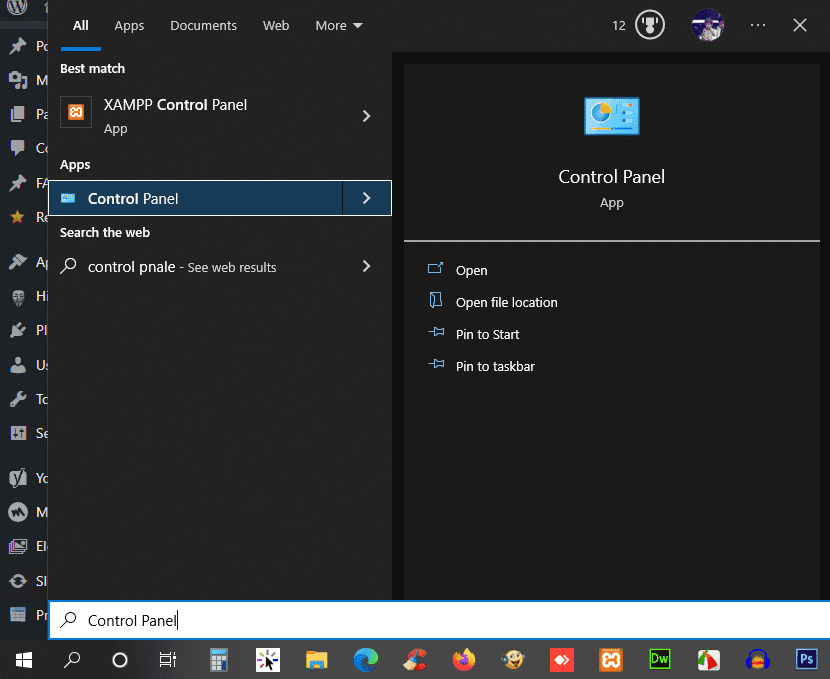Click the rewards points number 12
The width and height of the screenshot is (830, 679).
point(619,25)
